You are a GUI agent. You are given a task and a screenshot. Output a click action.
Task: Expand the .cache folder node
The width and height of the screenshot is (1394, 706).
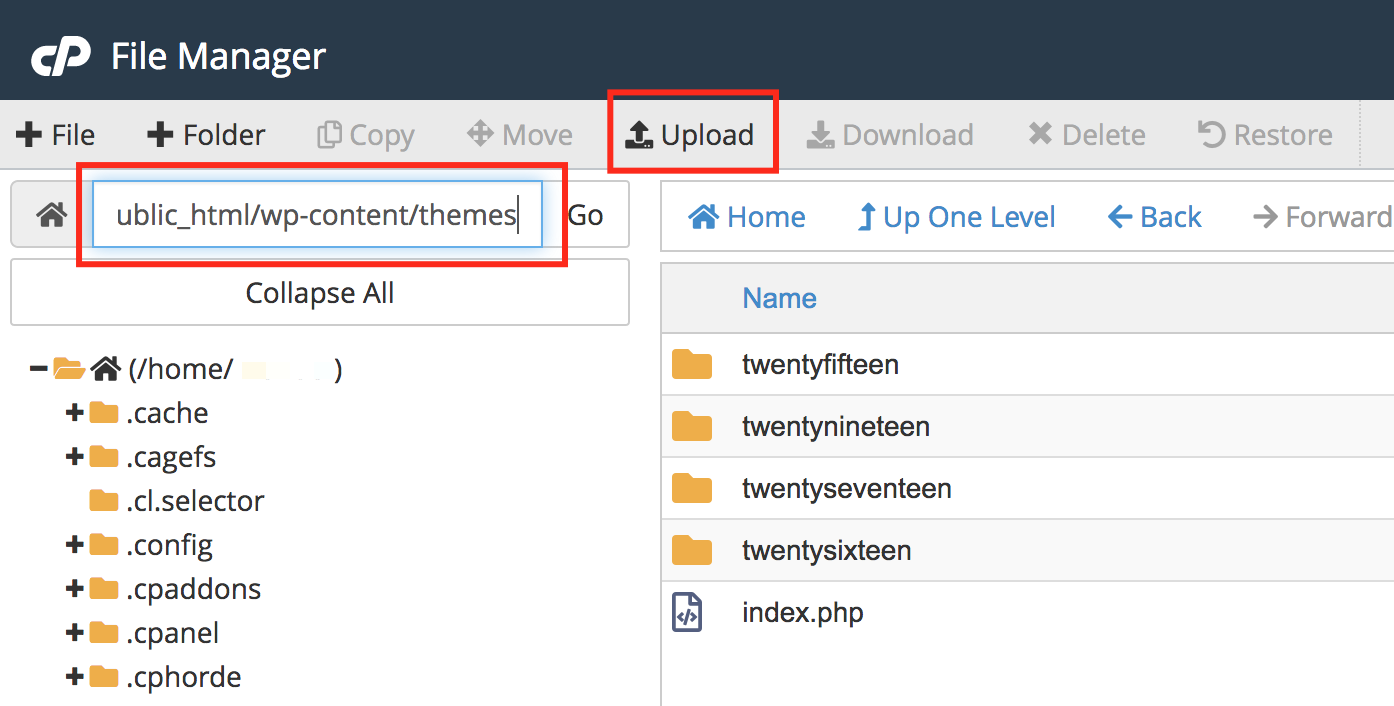(x=74, y=413)
